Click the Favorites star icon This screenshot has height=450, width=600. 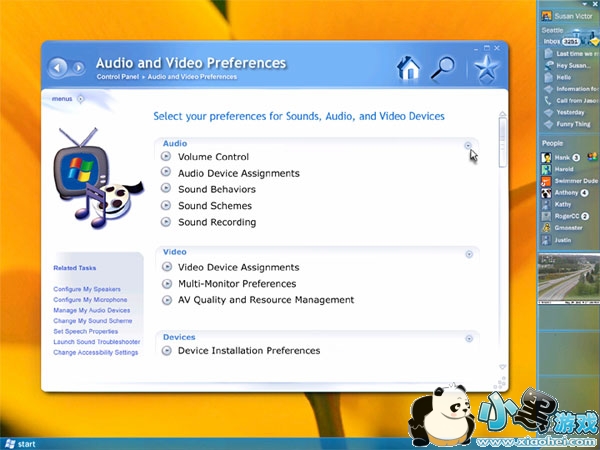(486, 68)
